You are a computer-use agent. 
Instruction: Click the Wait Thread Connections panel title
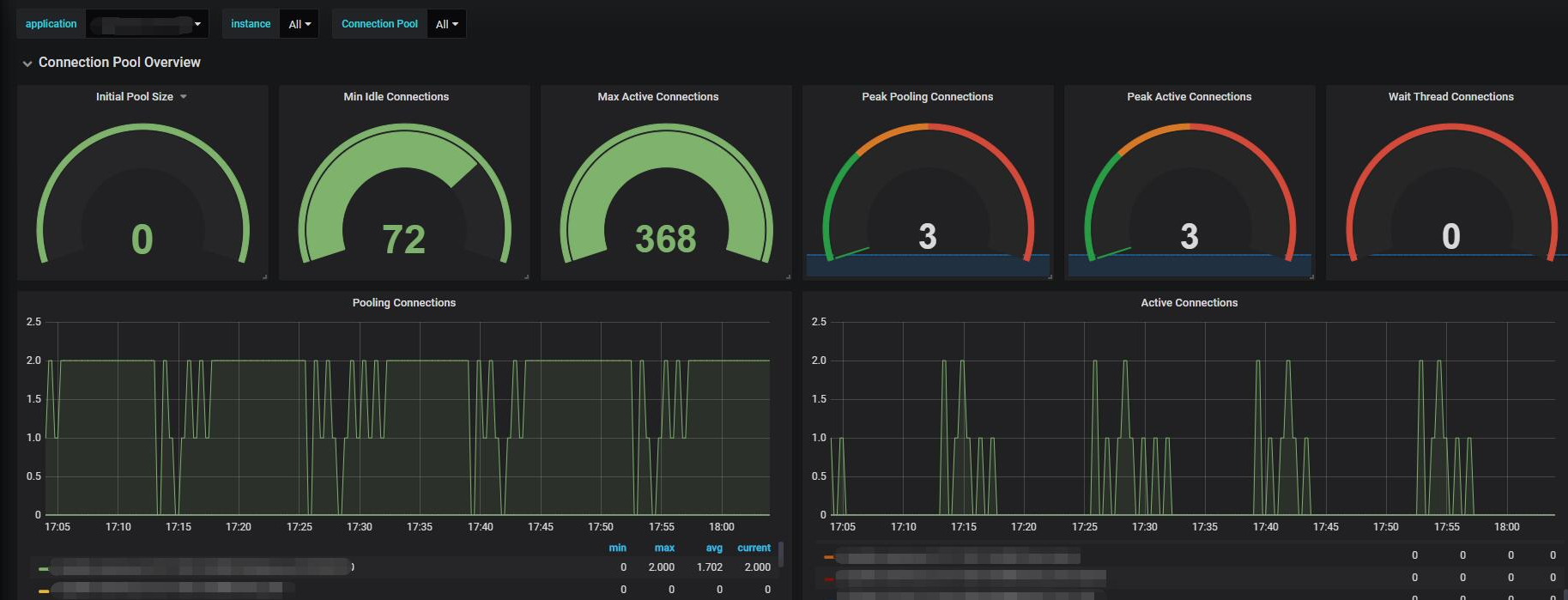coord(1451,97)
